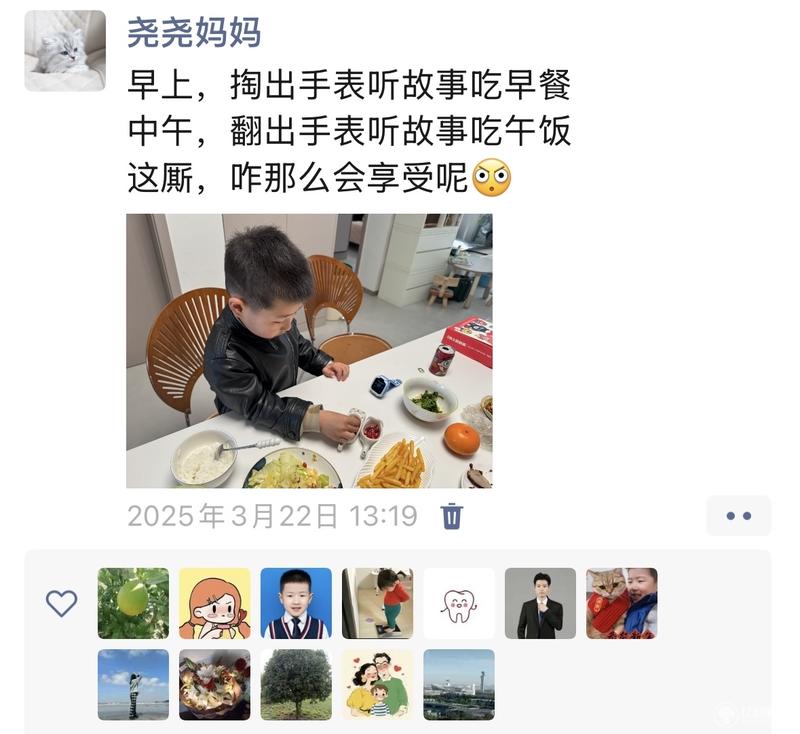
Task: Tap the 2025年3月22日 13:19 timestamp
Action: (272, 516)
